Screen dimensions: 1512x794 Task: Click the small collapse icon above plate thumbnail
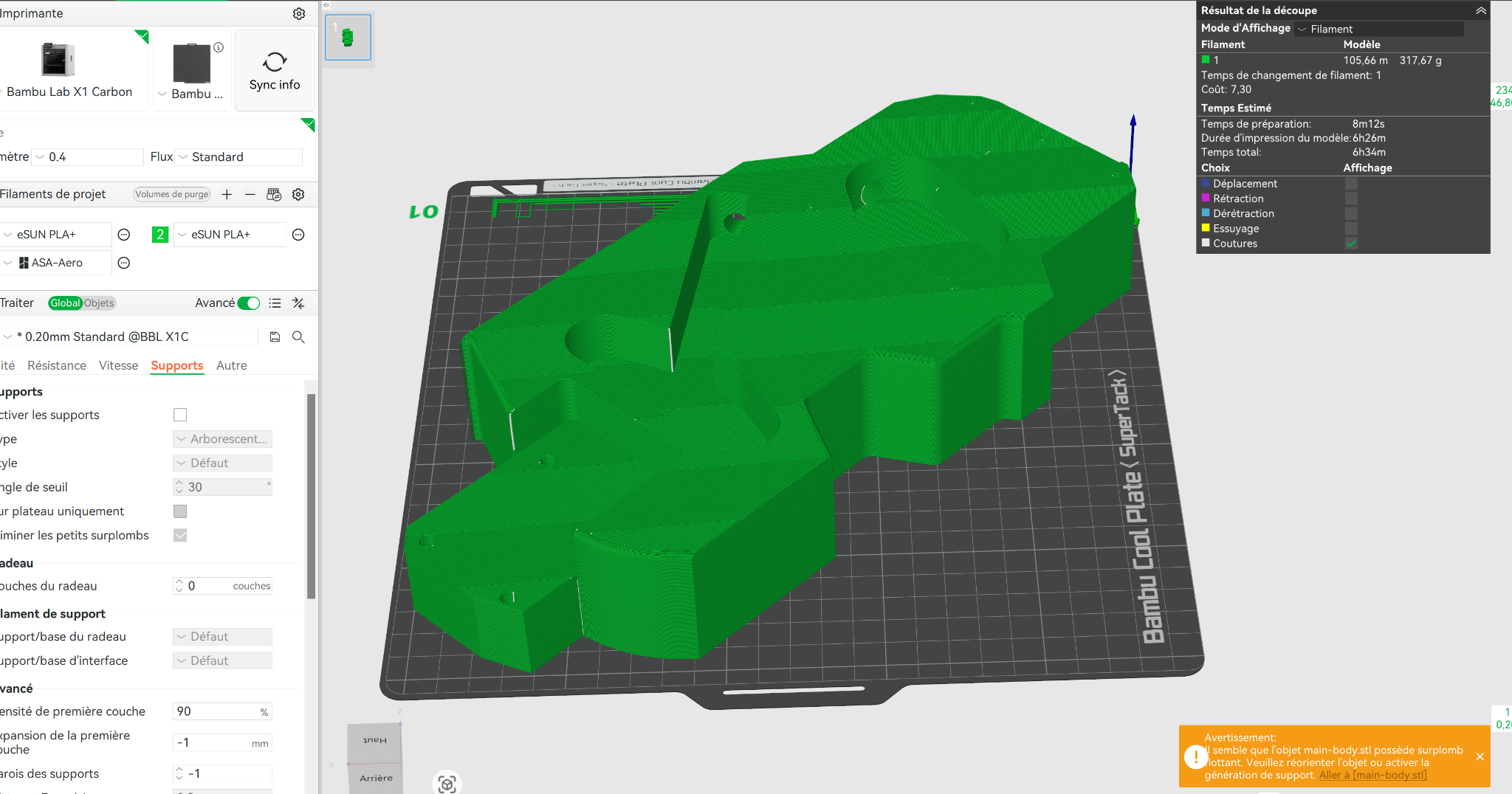(326, 5)
